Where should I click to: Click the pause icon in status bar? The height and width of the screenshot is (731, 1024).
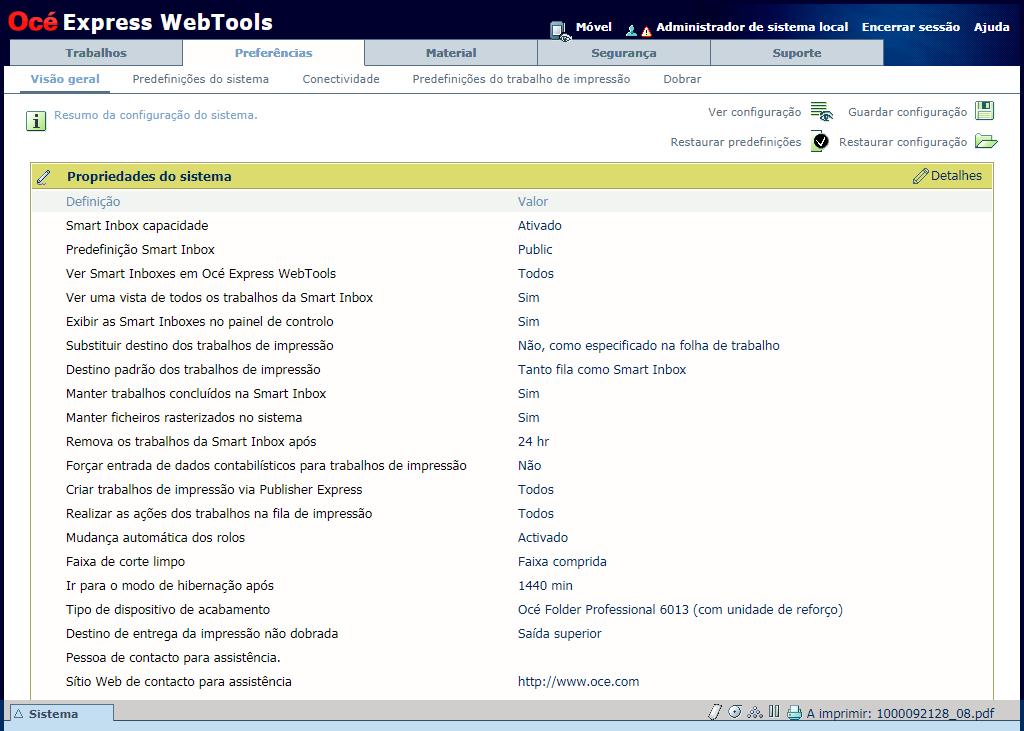coord(775,711)
